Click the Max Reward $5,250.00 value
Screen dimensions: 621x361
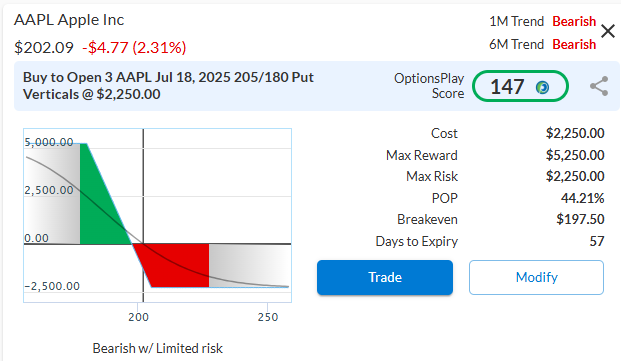point(575,155)
